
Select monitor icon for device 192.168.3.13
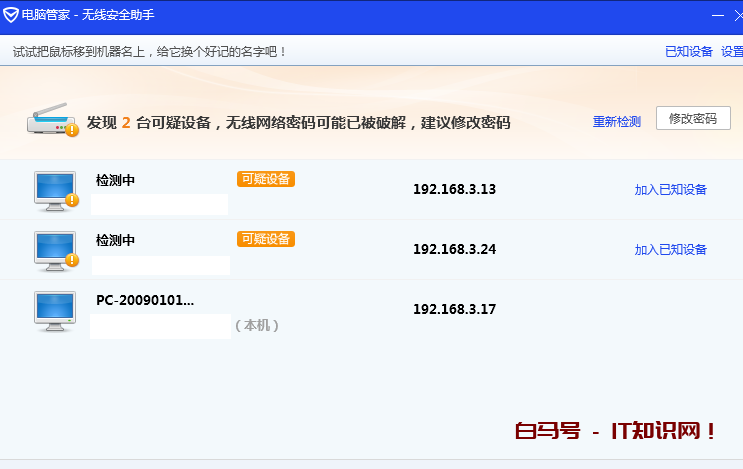pyautogui.click(x=55, y=189)
